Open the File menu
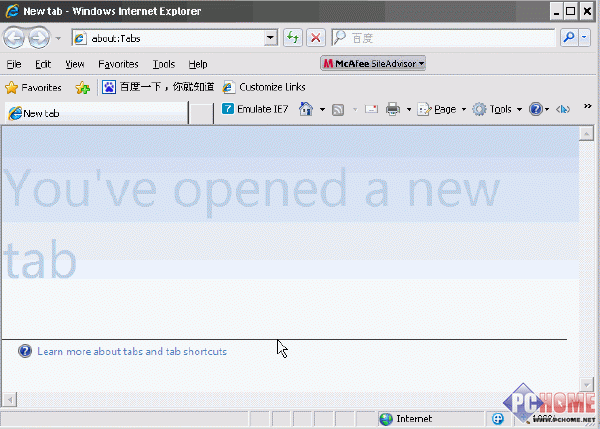 [x=14, y=64]
